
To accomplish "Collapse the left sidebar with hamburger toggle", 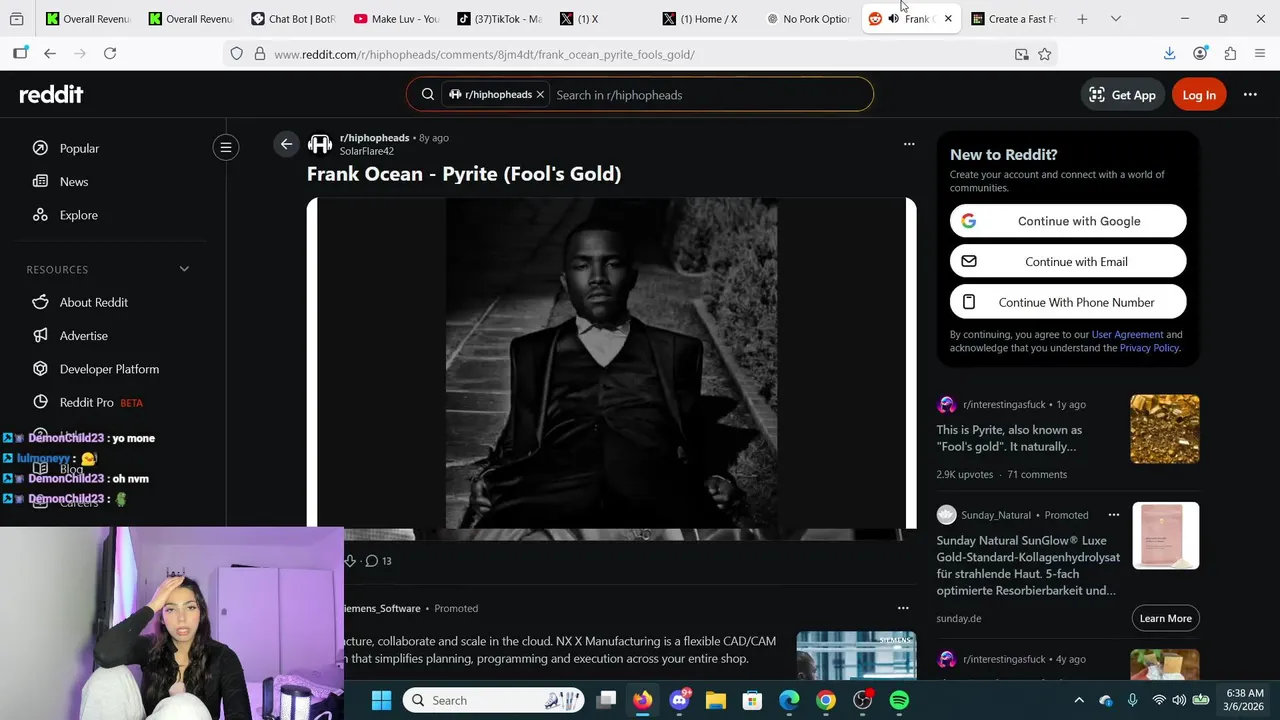I will pyautogui.click(x=226, y=148).
